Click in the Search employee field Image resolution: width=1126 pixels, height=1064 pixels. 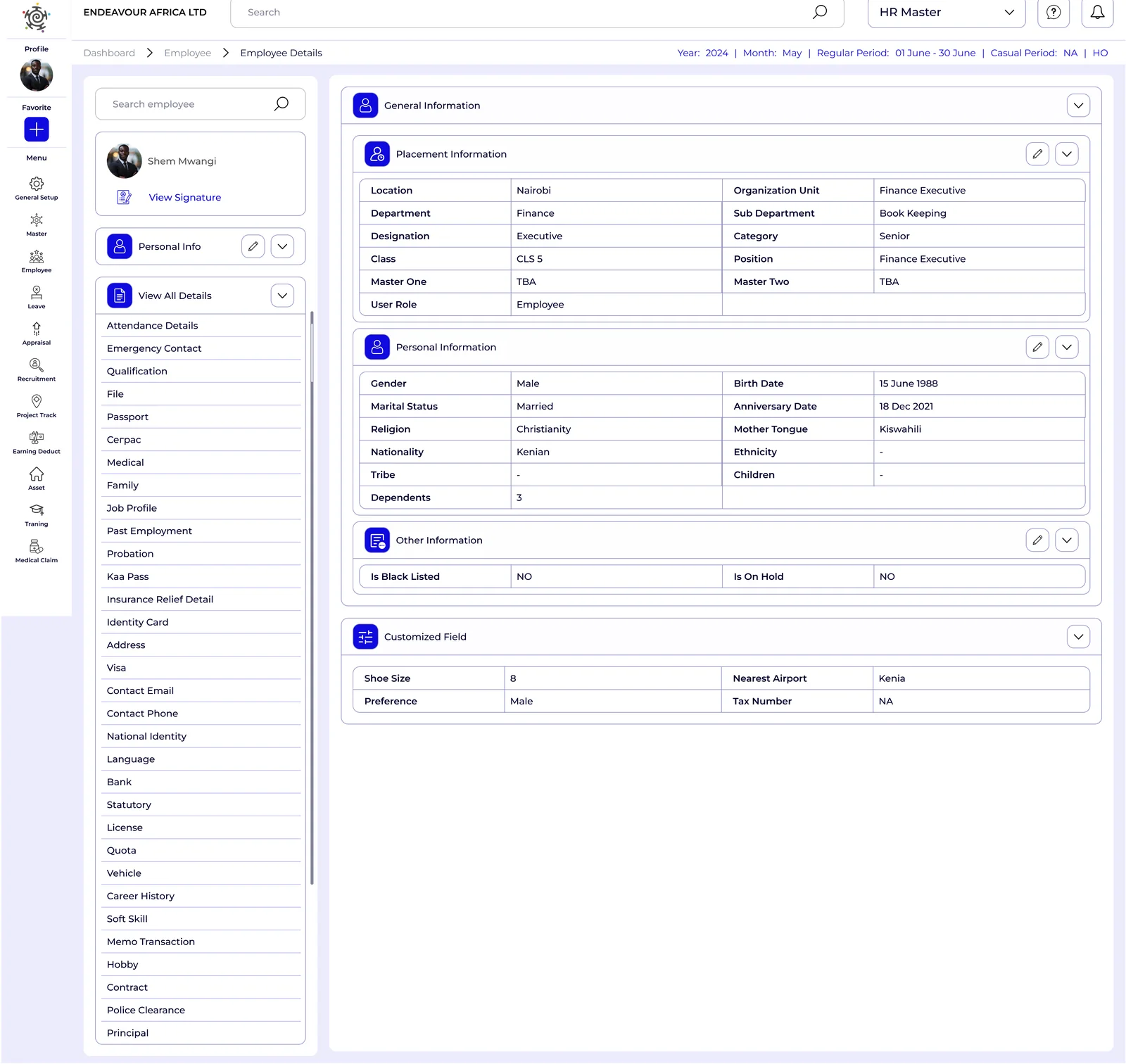[201, 104]
